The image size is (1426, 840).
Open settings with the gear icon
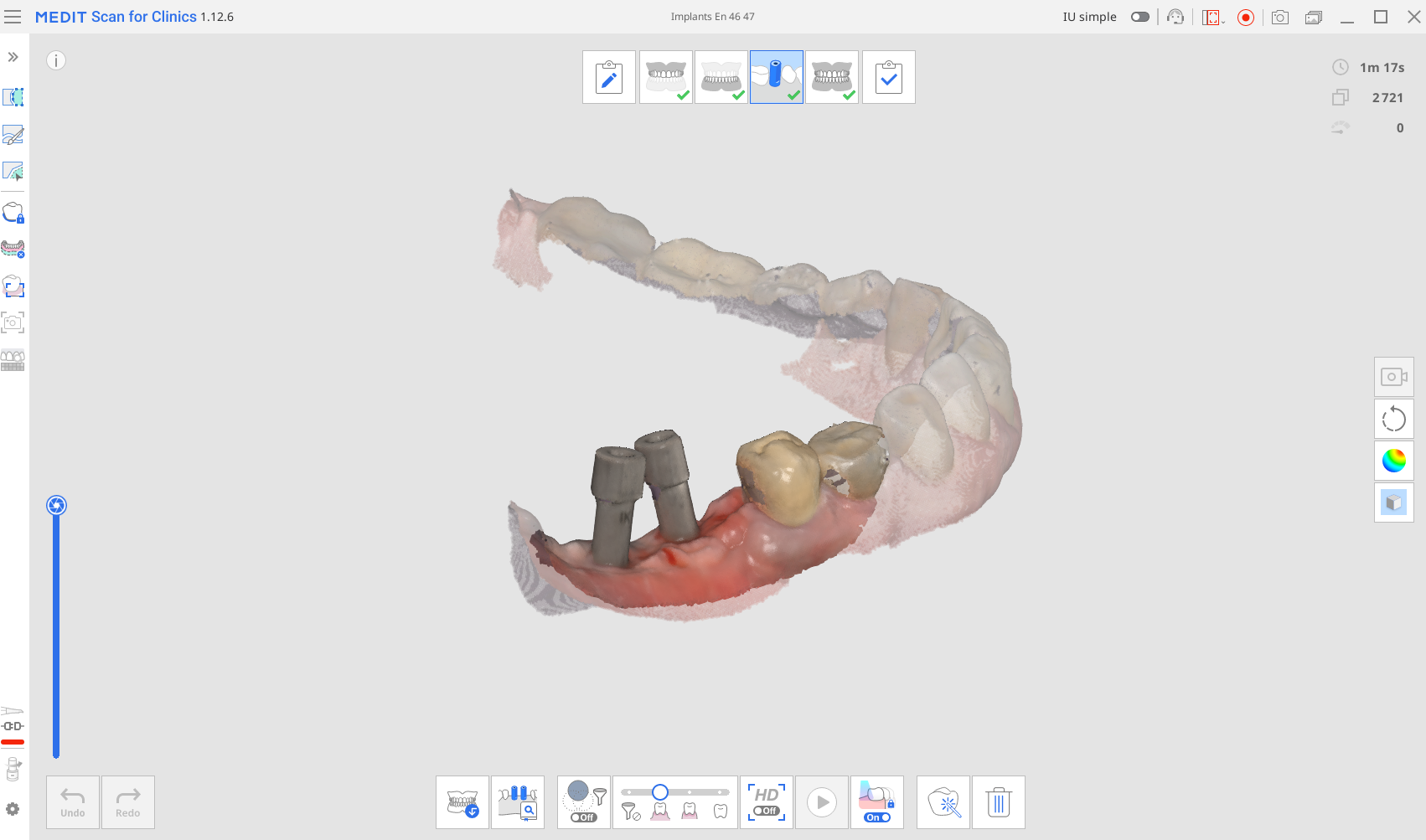[13, 809]
